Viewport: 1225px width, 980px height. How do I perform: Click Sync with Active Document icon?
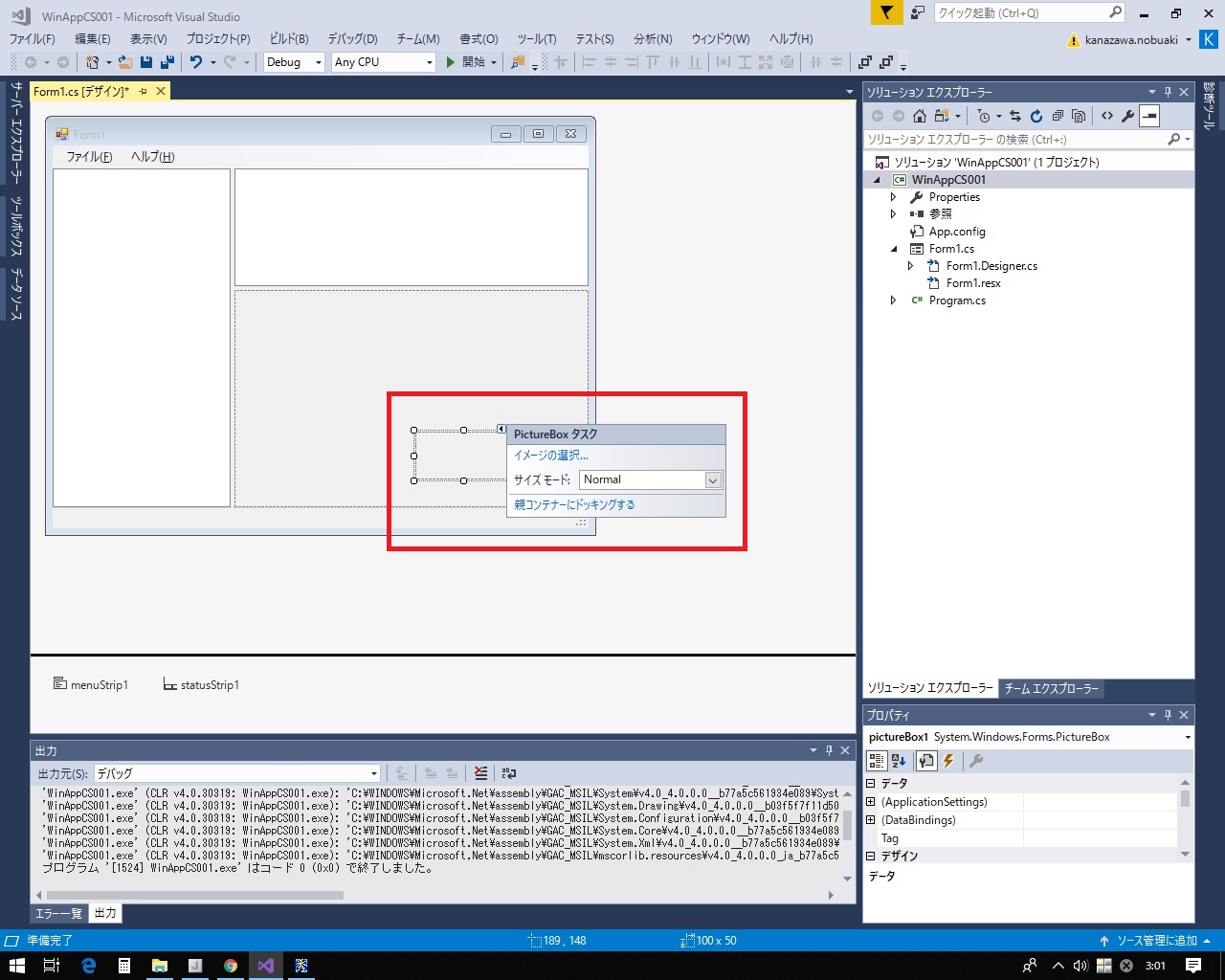tap(1015, 116)
